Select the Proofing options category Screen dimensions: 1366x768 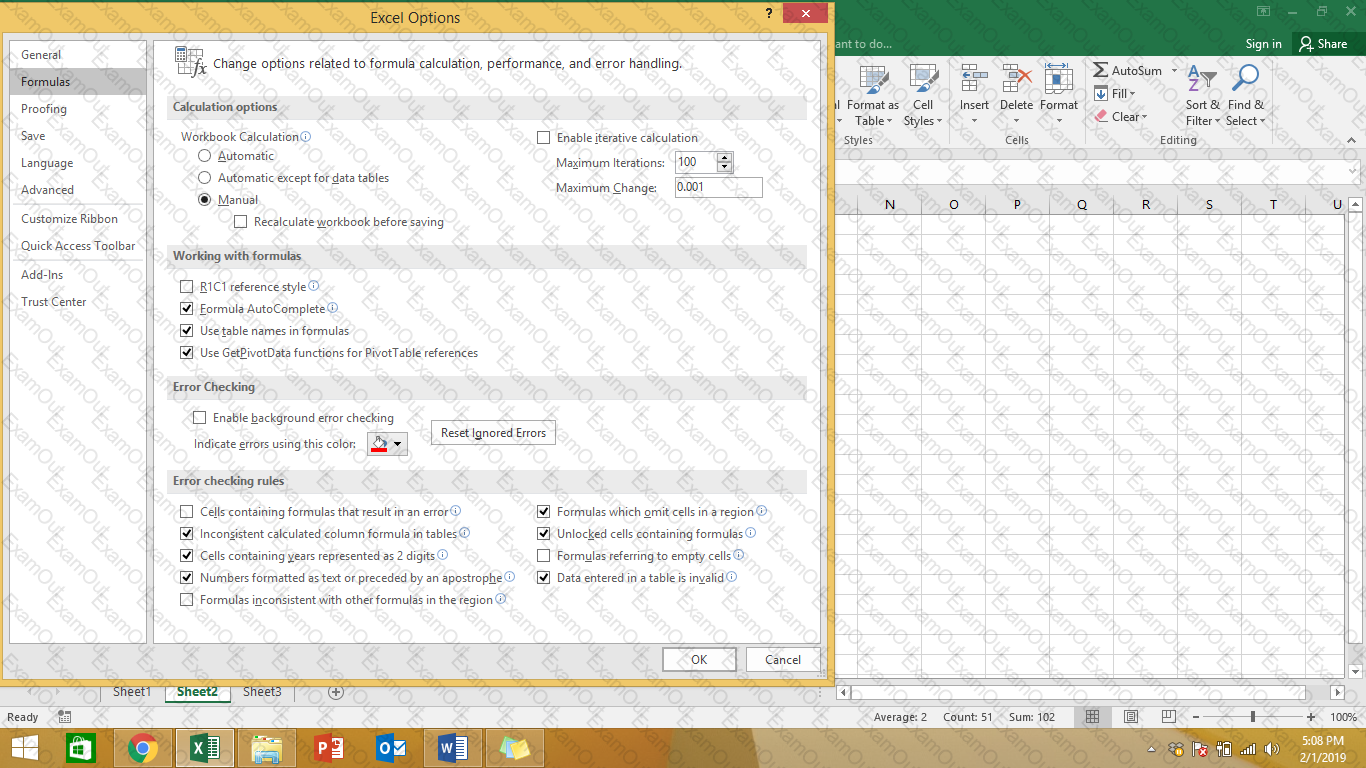(x=78, y=109)
